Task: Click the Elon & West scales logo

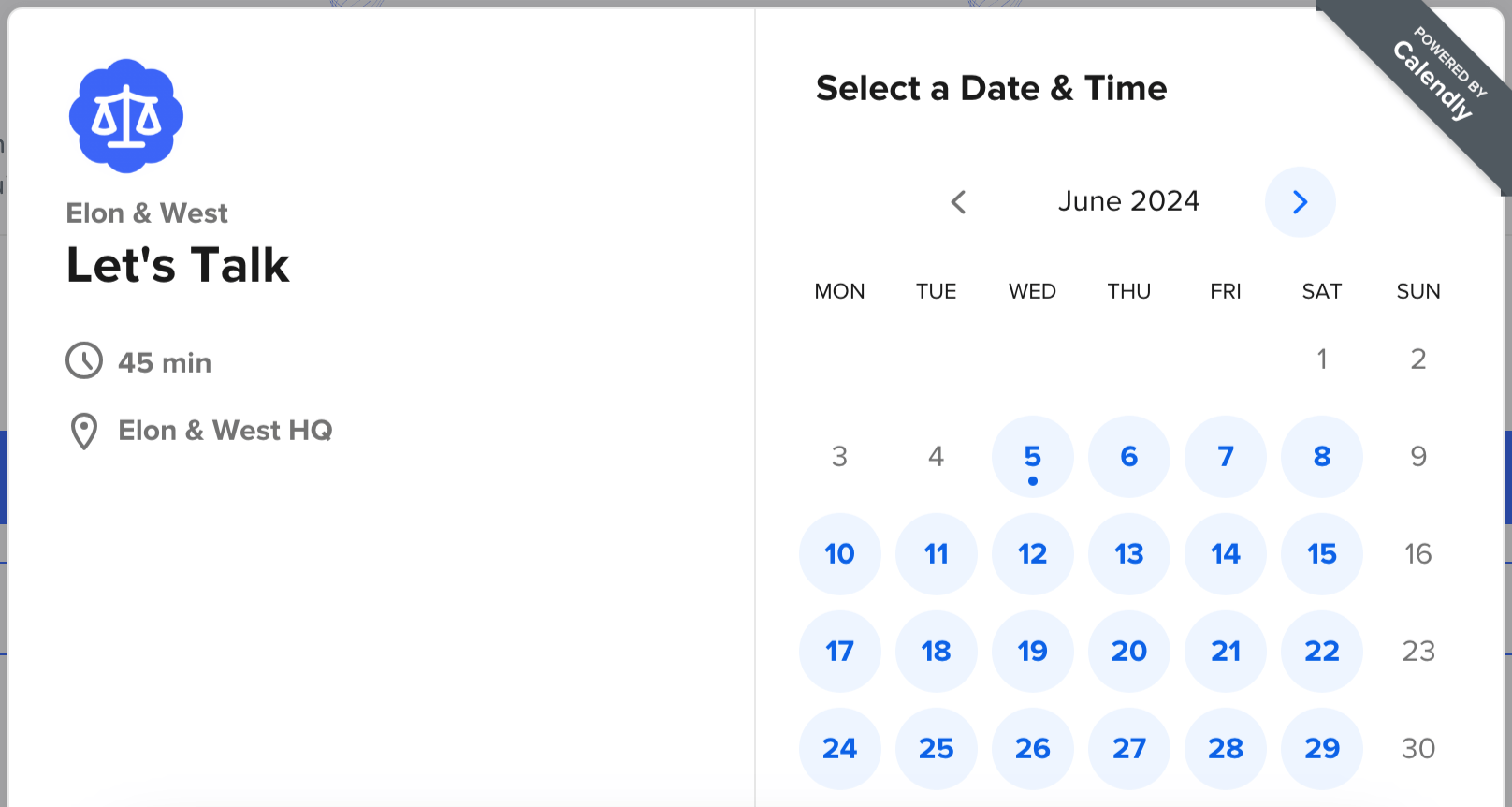Action: 126,116
